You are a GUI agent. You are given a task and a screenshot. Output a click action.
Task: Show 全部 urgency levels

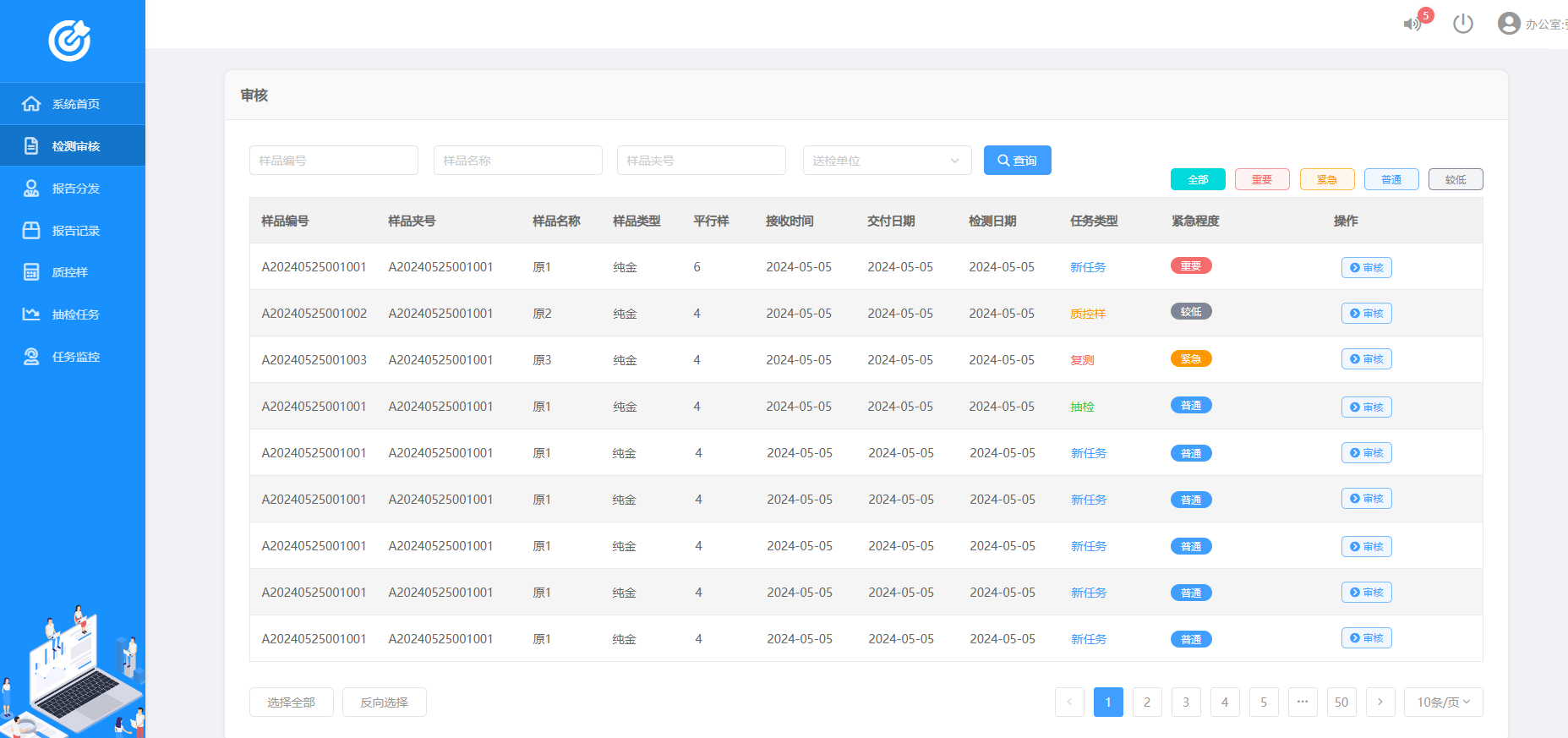pyautogui.click(x=1198, y=179)
